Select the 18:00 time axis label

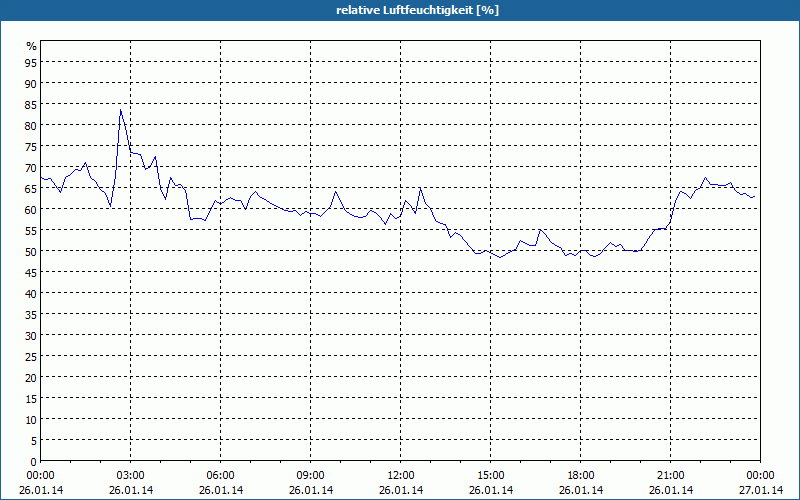(x=581, y=475)
